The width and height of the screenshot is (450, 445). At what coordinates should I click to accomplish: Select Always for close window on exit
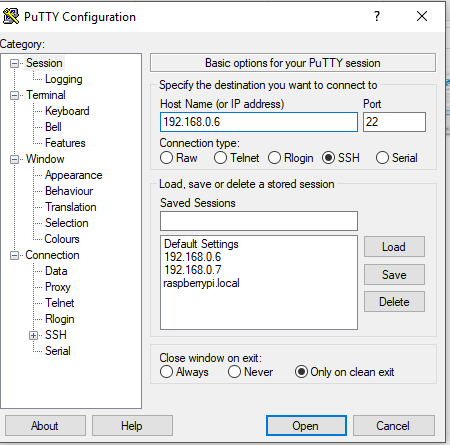(166, 372)
